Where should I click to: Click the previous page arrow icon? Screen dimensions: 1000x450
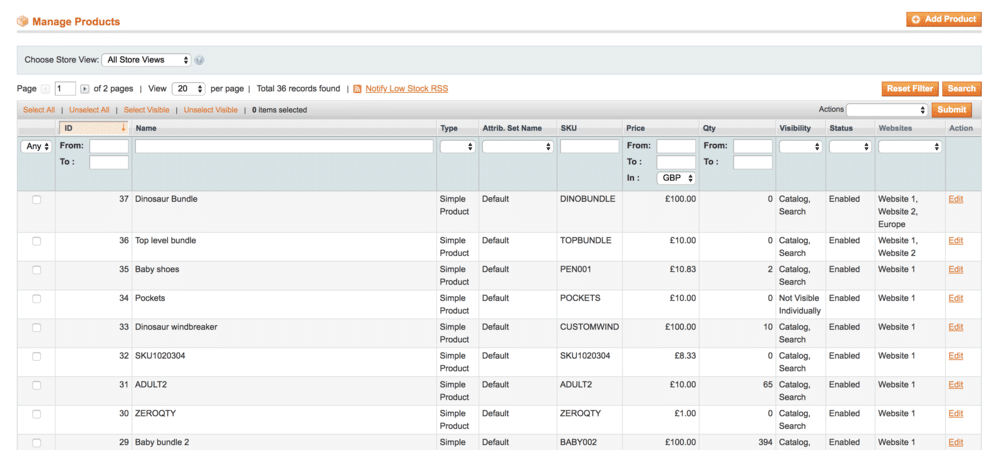click(46, 89)
